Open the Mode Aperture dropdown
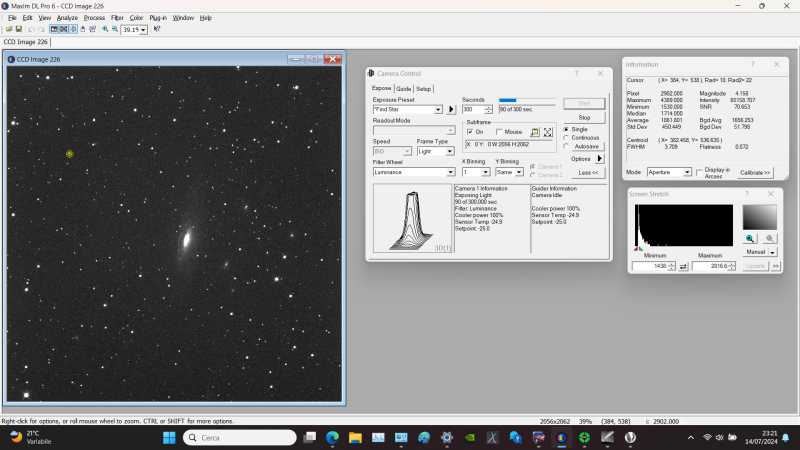 (687, 172)
